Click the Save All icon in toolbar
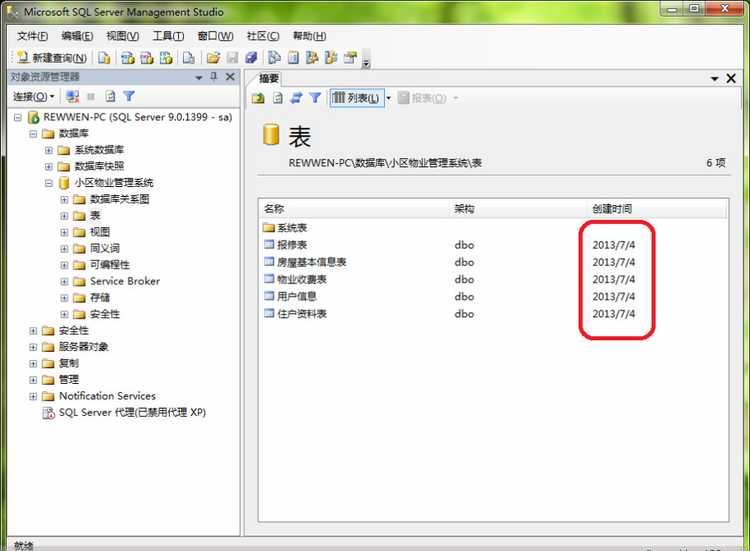750x551 pixels. click(252, 58)
